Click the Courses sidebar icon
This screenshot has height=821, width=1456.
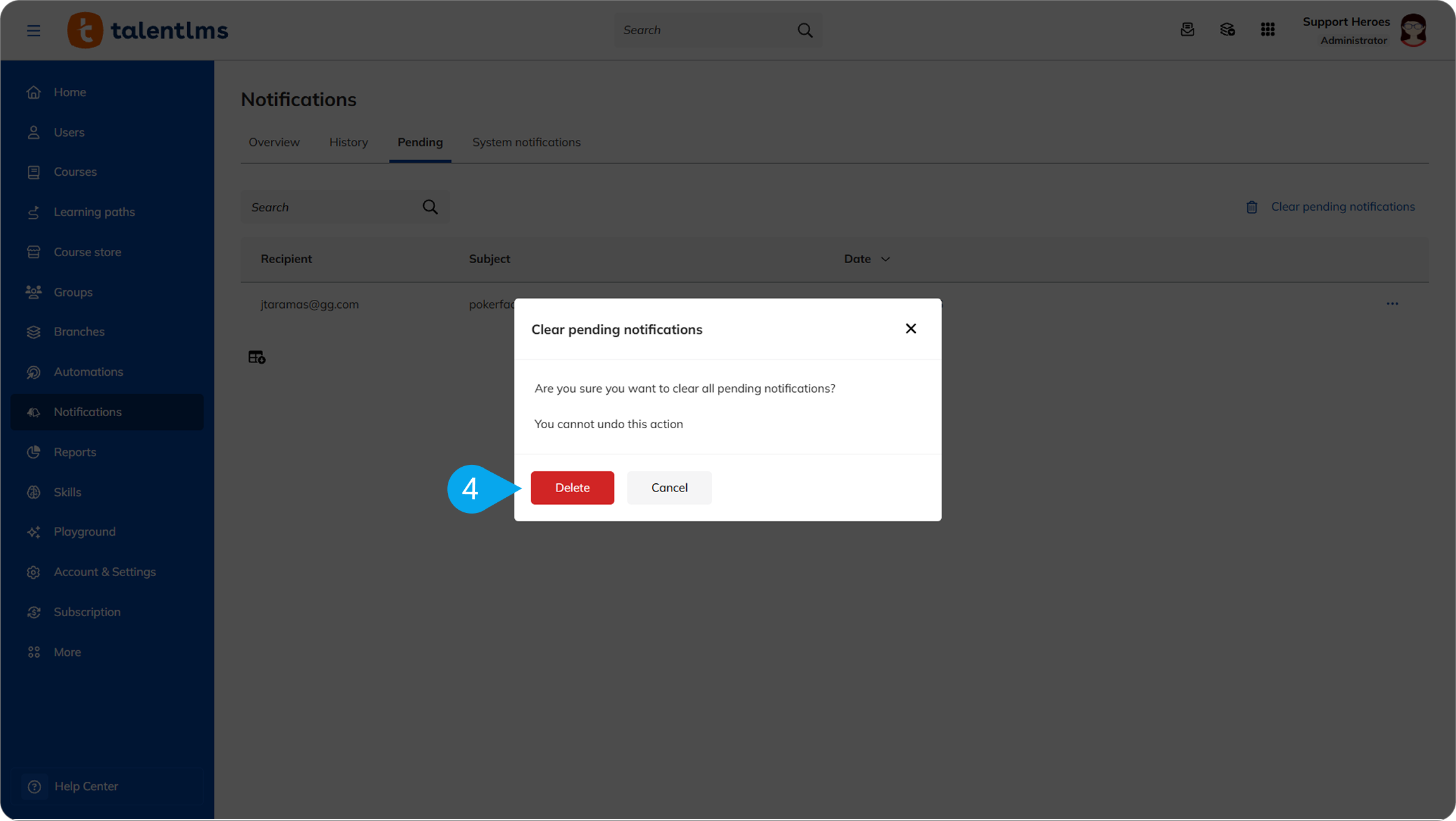pyautogui.click(x=34, y=172)
